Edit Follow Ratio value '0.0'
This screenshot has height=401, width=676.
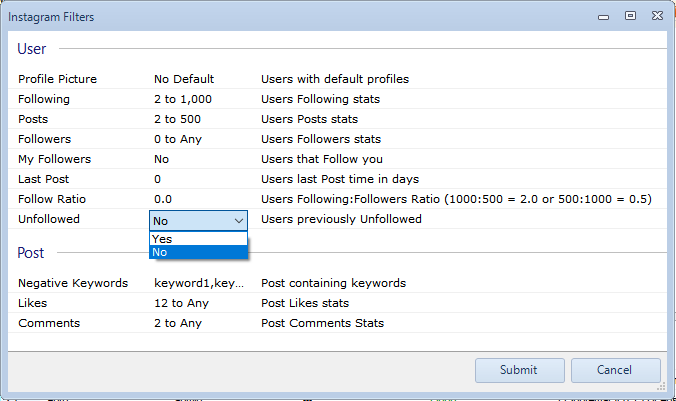click(x=163, y=199)
